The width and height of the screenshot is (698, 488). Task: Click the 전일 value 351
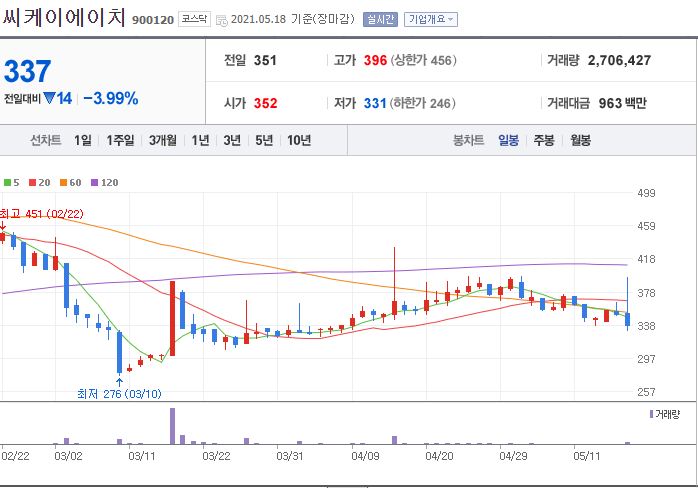(x=265, y=60)
